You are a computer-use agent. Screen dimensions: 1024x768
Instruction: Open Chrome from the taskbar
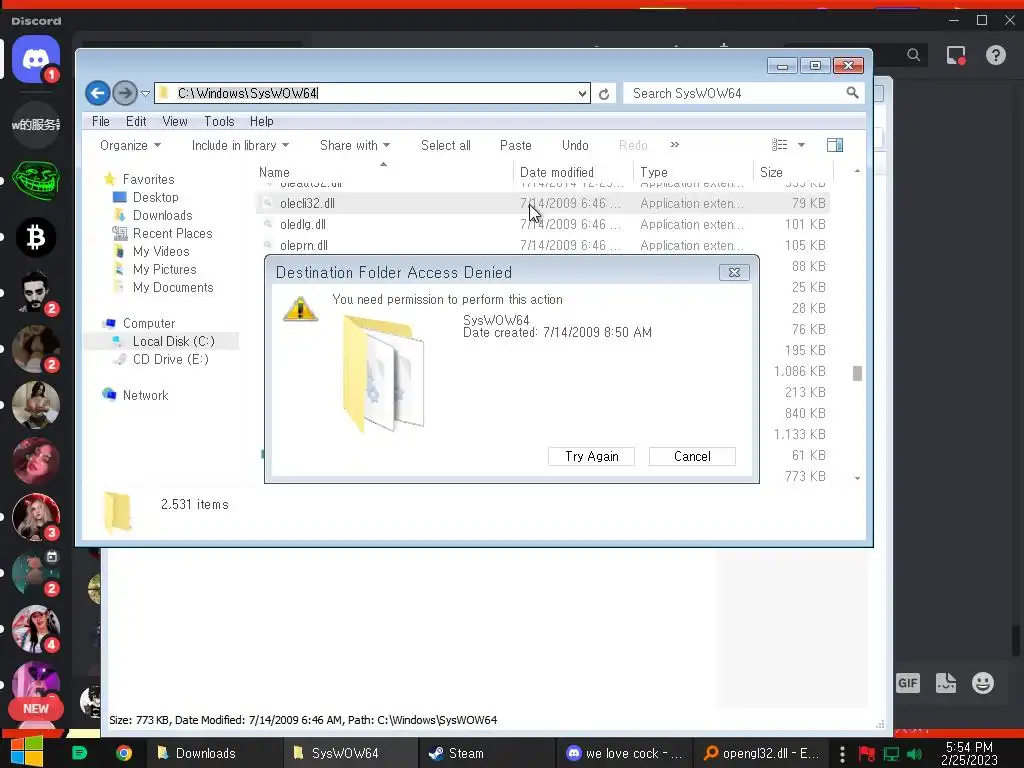[123, 753]
